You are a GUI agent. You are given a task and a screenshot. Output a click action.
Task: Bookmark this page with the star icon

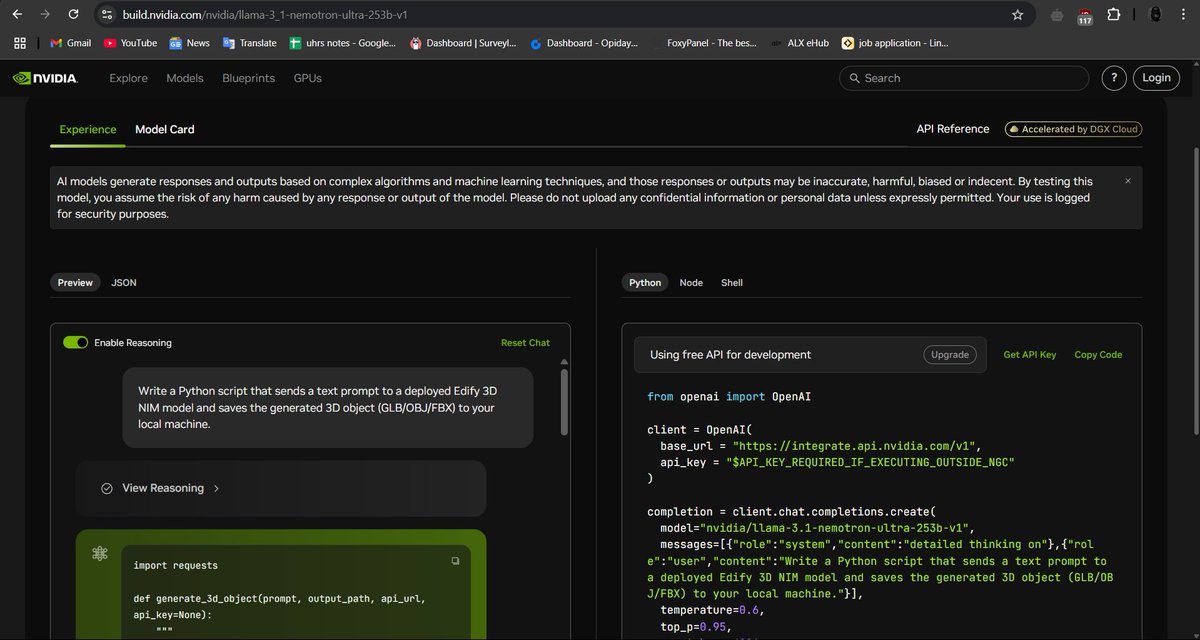point(1017,15)
